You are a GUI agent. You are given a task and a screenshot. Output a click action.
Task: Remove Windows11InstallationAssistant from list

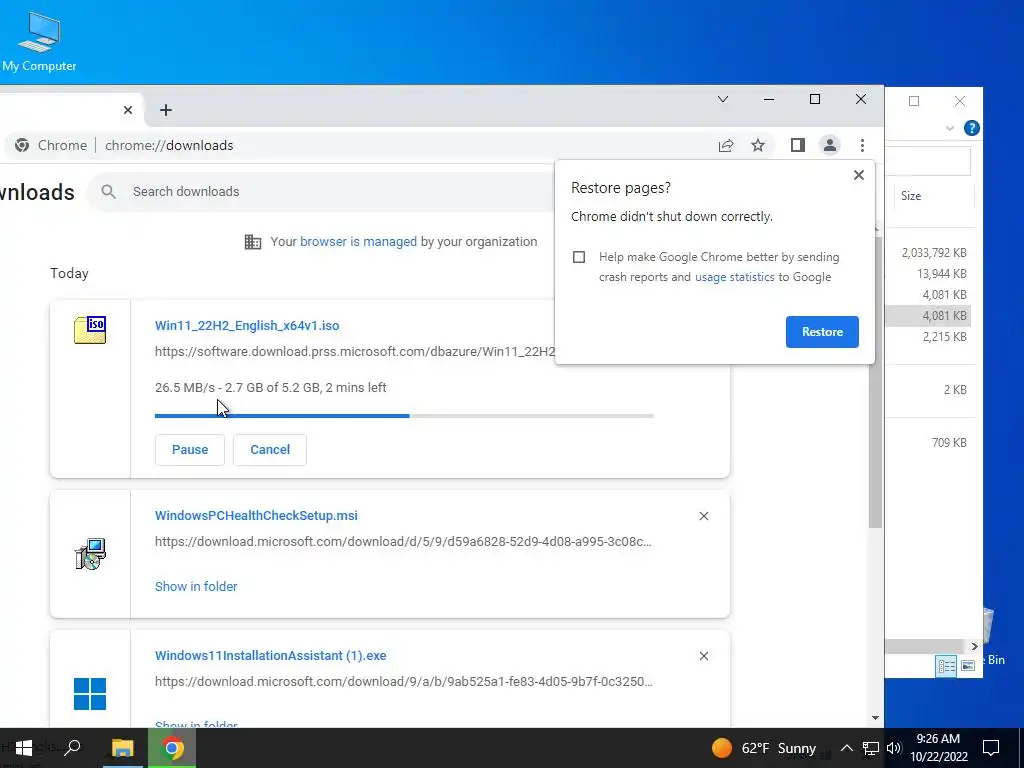pos(703,656)
